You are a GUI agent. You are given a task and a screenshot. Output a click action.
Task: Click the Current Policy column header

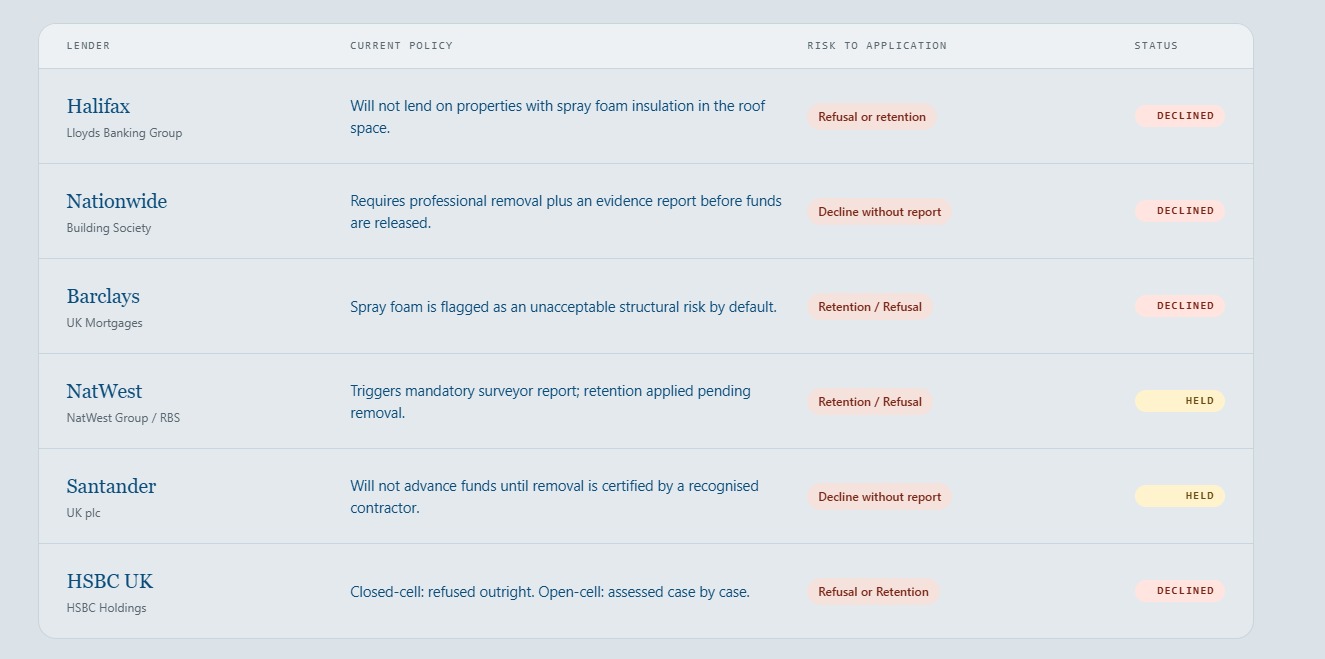click(401, 46)
